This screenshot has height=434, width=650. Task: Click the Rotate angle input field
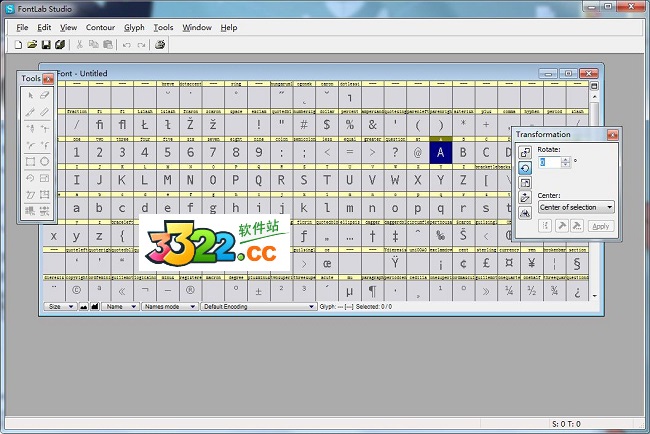click(549, 162)
